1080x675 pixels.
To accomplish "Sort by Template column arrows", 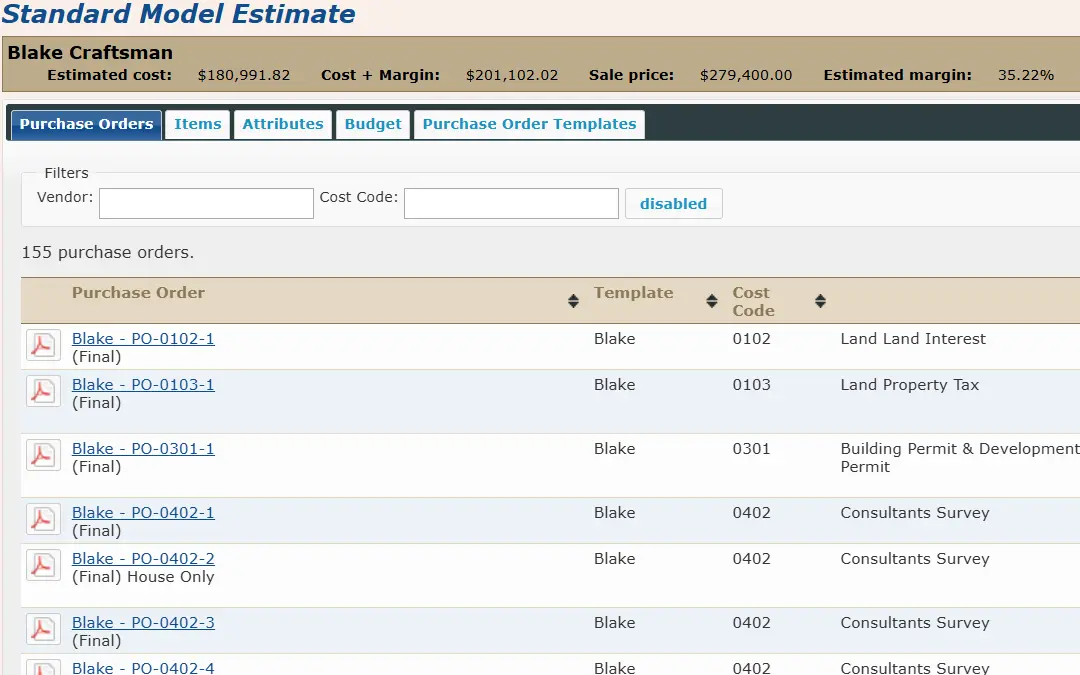I will coord(712,301).
